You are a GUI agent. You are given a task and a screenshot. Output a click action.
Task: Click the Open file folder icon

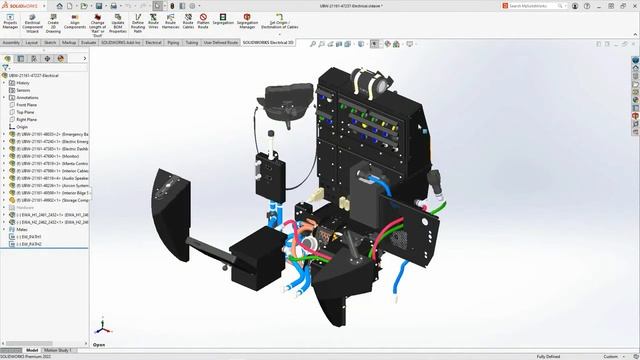click(x=84, y=6)
